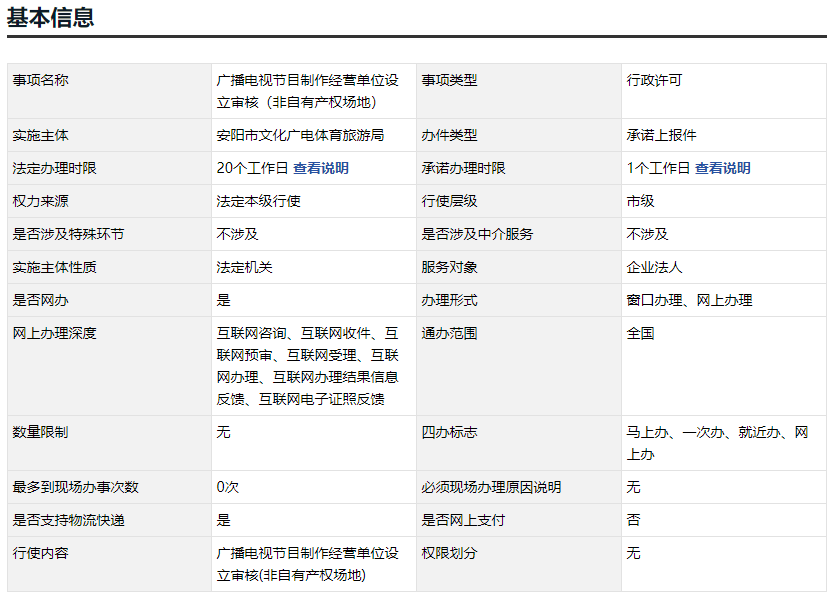
Task: Select the 是否网上支付 label cell
Action: (x=463, y=520)
